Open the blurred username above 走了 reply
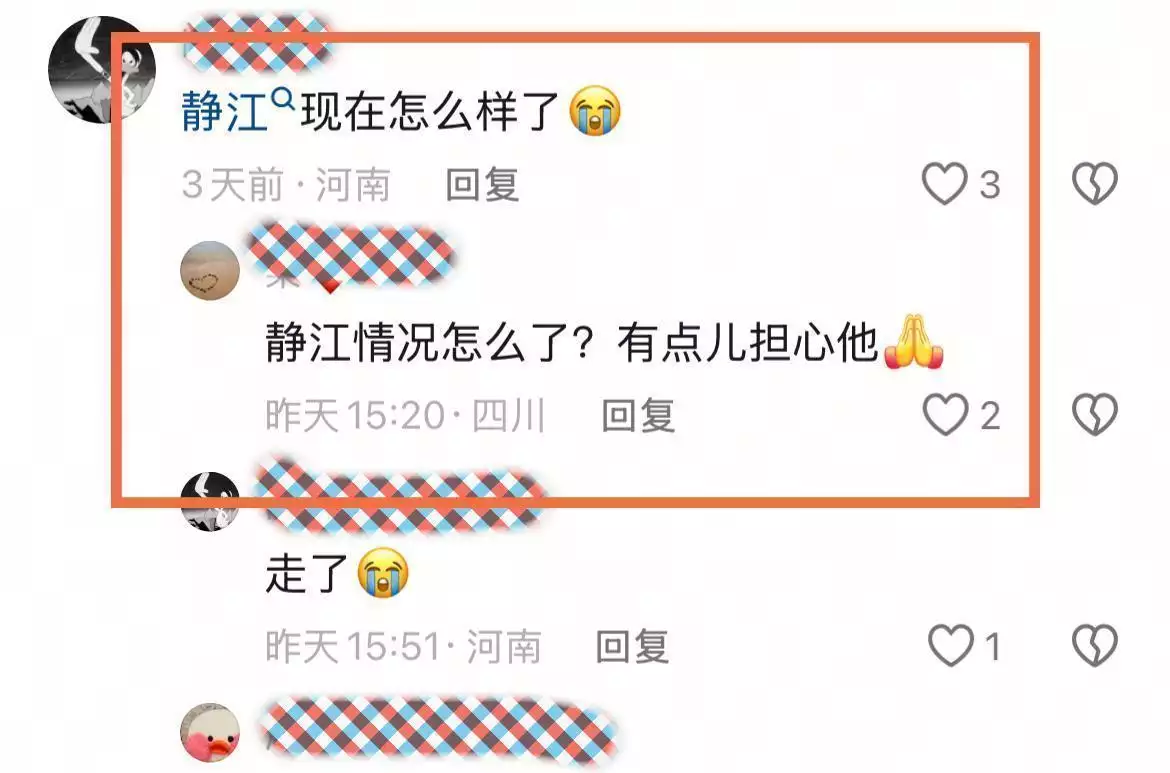 coord(399,497)
